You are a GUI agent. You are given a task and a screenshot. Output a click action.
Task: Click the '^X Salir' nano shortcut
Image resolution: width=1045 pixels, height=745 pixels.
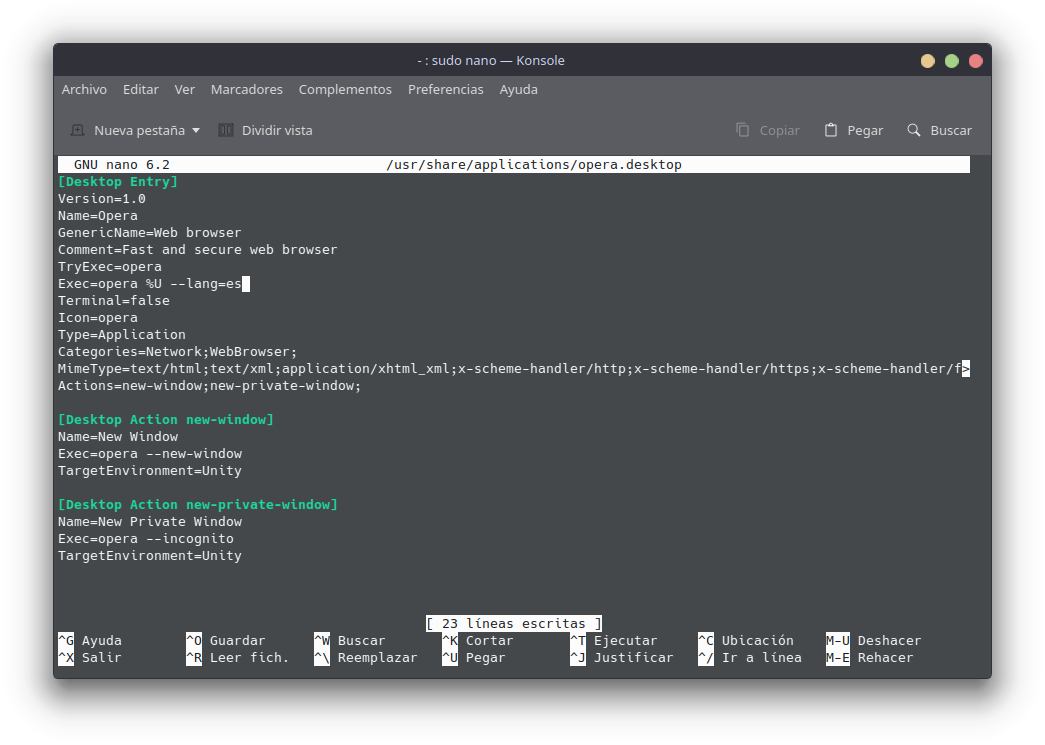click(x=90, y=658)
